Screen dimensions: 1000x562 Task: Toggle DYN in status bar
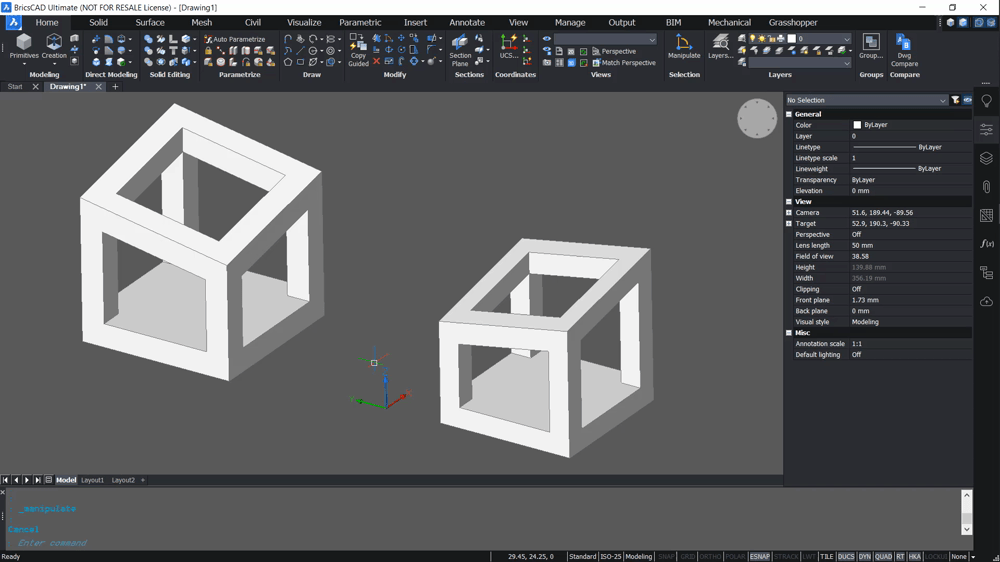click(x=864, y=556)
